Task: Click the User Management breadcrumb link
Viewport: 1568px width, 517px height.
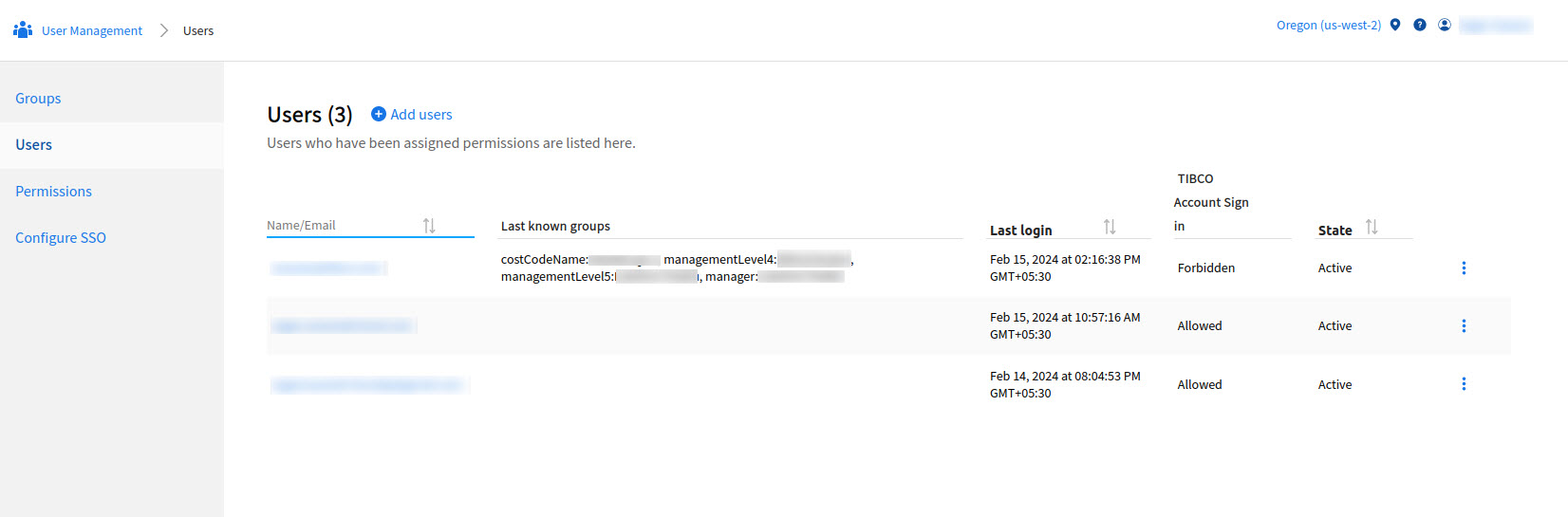Action: click(92, 31)
